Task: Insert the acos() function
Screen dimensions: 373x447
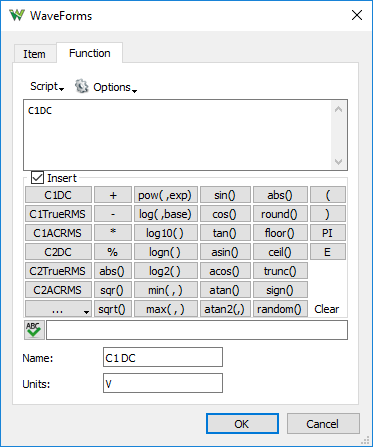Action: pyautogui.click(x=225, y=271)
